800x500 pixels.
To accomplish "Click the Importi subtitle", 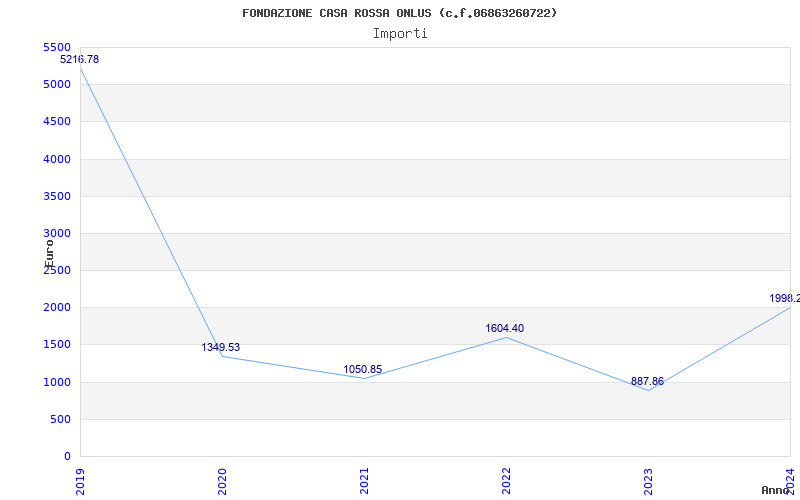I will pos(400,34).
